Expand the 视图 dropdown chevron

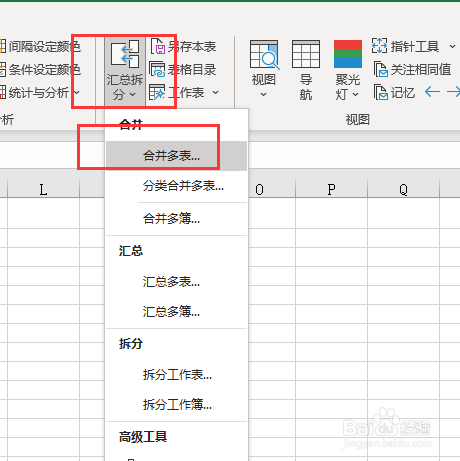pyautogui.click(x=263, y=95)
